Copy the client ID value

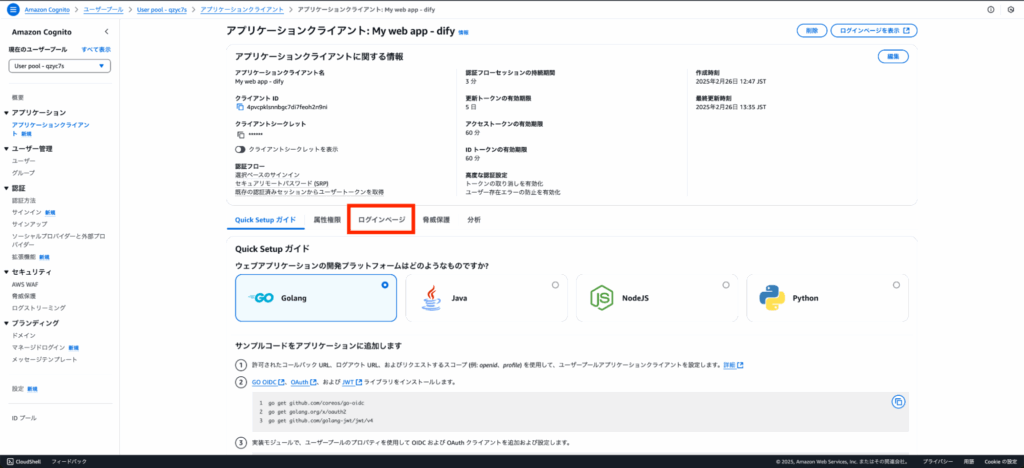[240, 106]
